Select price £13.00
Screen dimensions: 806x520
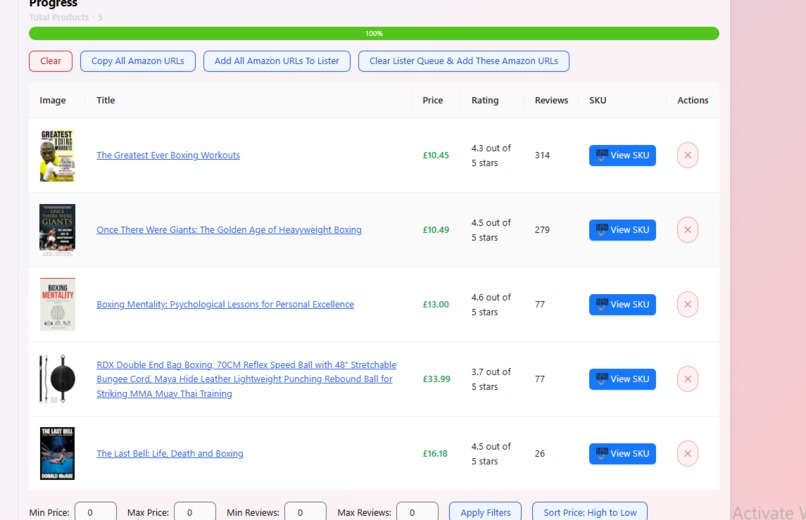[x=435, y=304]
